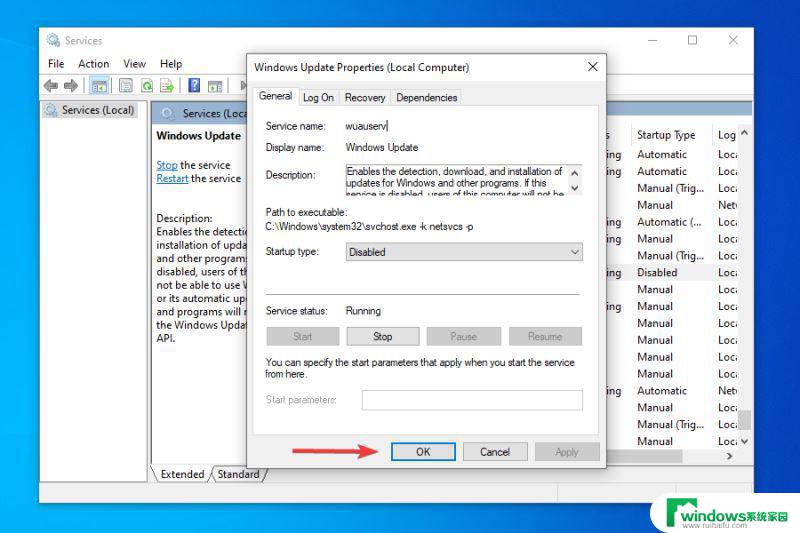Click the Forward arrow in Services toolbar
The width and height of the screenshot is (800, 533).
coord(71,86)
